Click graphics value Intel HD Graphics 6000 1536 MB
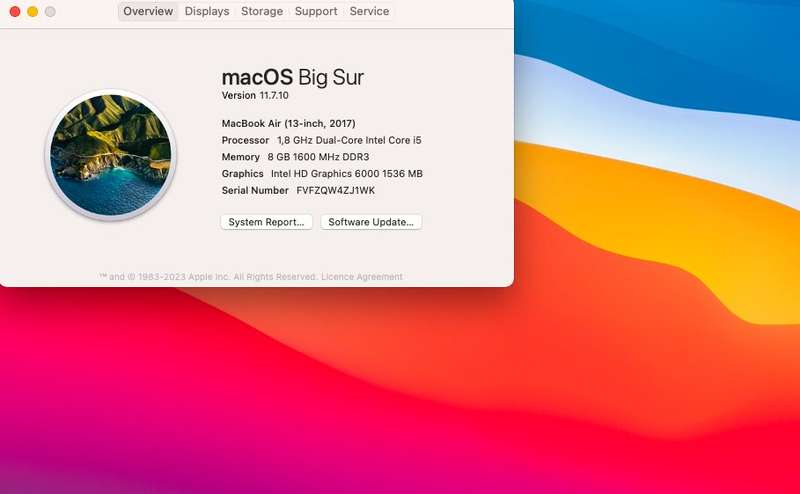The image size is (800, 494). 347,174
